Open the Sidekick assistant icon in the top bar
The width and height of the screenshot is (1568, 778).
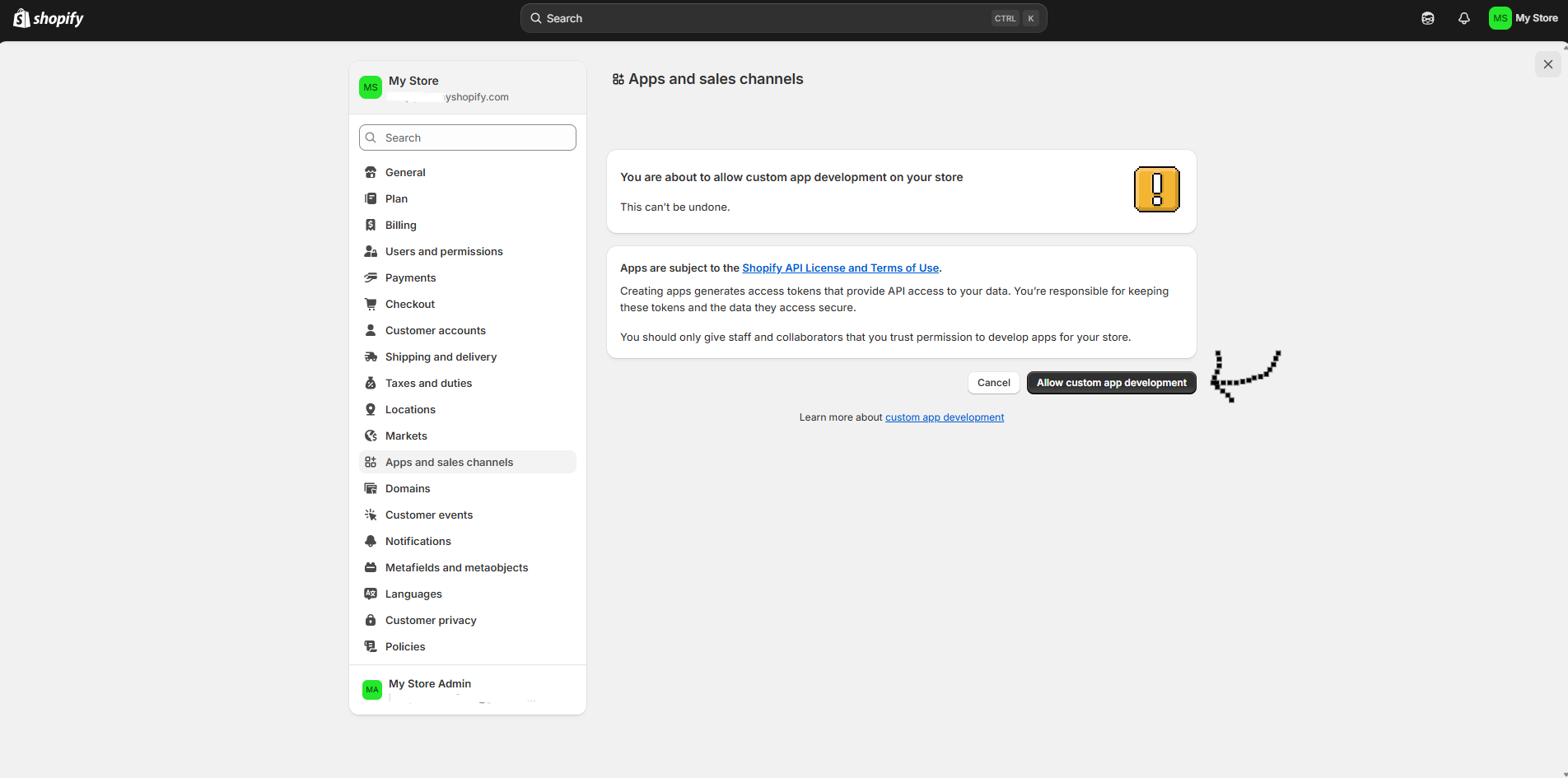click(x=1428, y=18)
